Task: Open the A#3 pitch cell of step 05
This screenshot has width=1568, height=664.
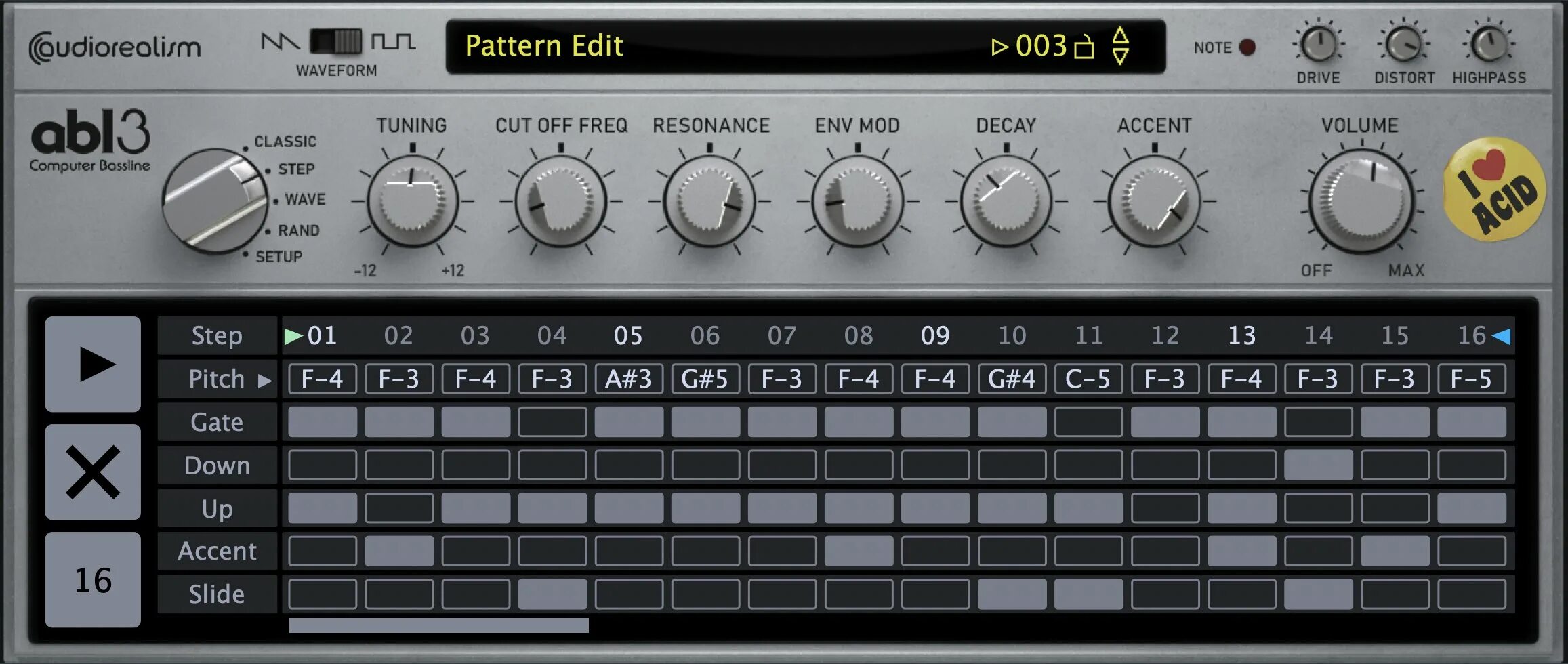Action: coord(629,379)
